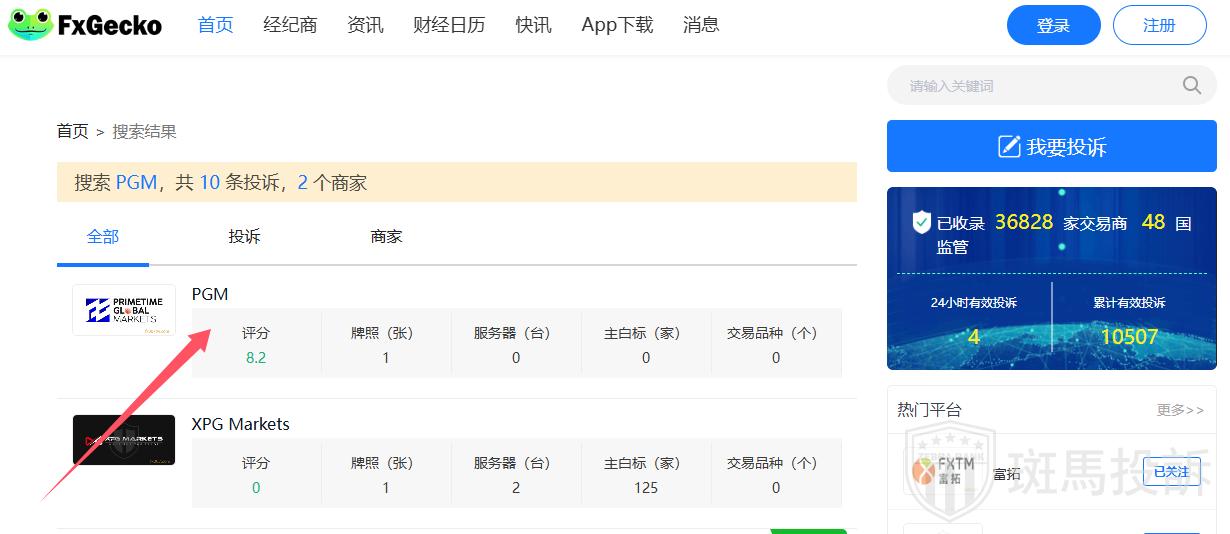Switch to the 商家 tab

coord(386,237)
